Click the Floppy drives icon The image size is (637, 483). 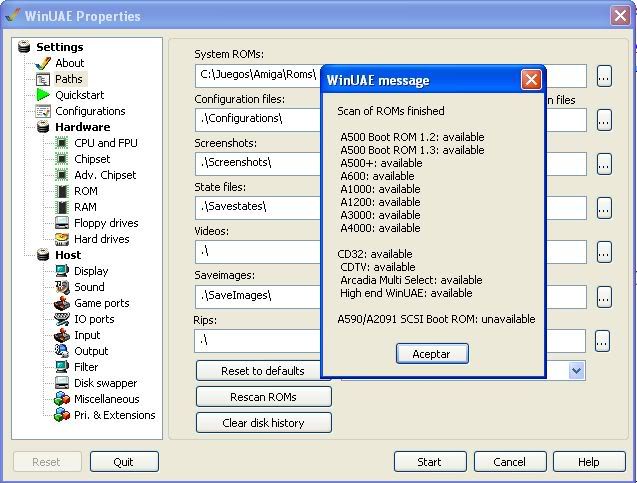pyautogui.click(x=62, y=223)
